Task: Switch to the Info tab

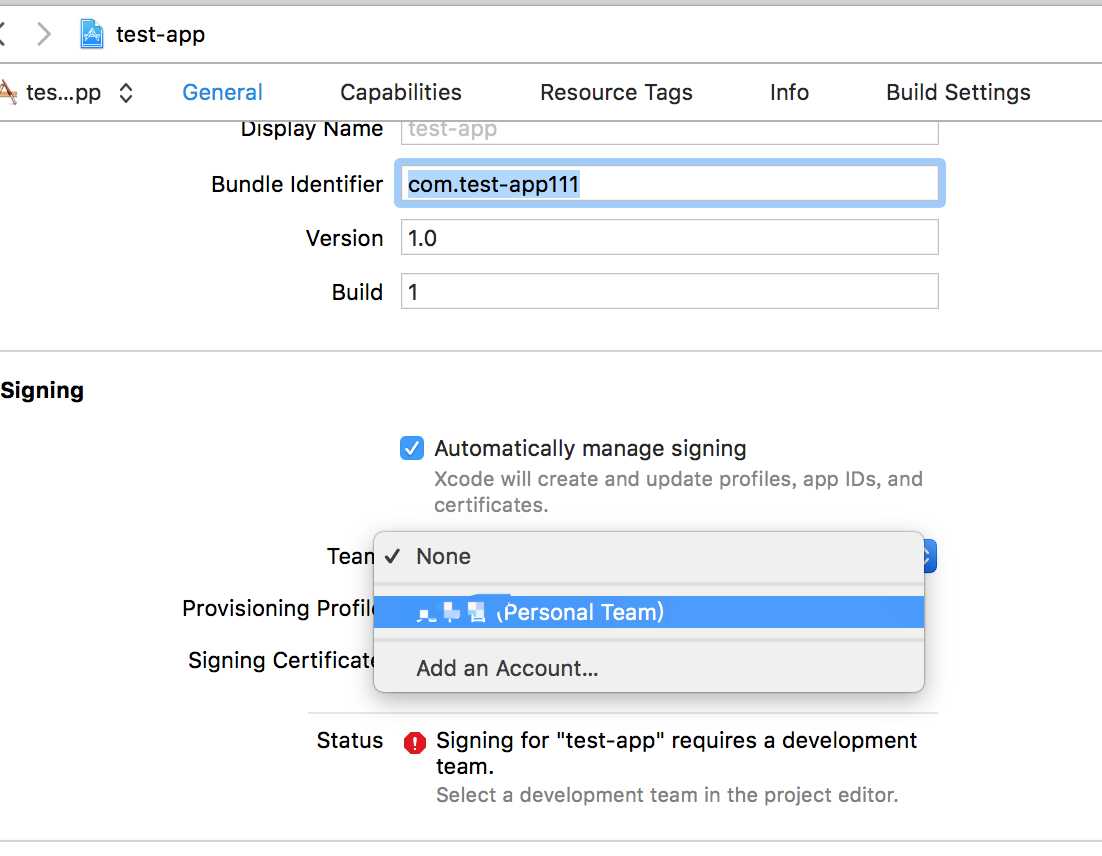Action: (789, 92)
